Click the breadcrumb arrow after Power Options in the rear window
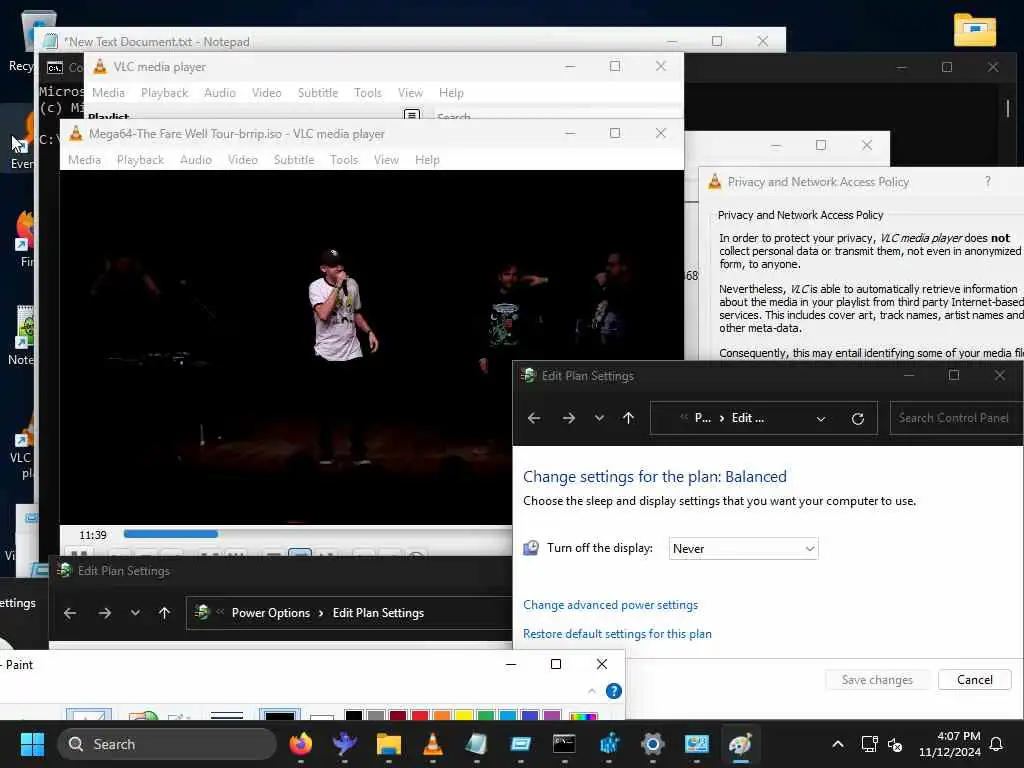This screenshot has height=768, width=1024. (321, 613)
